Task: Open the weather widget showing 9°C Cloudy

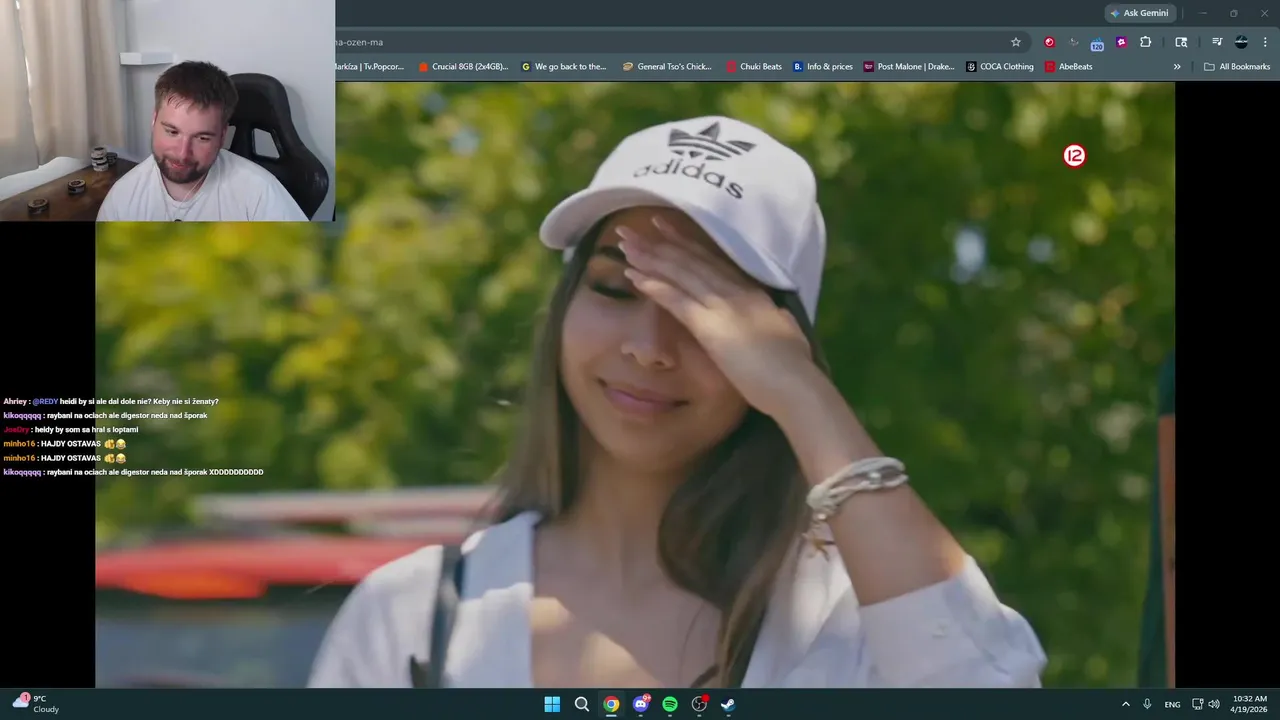Action: (36, 704)
